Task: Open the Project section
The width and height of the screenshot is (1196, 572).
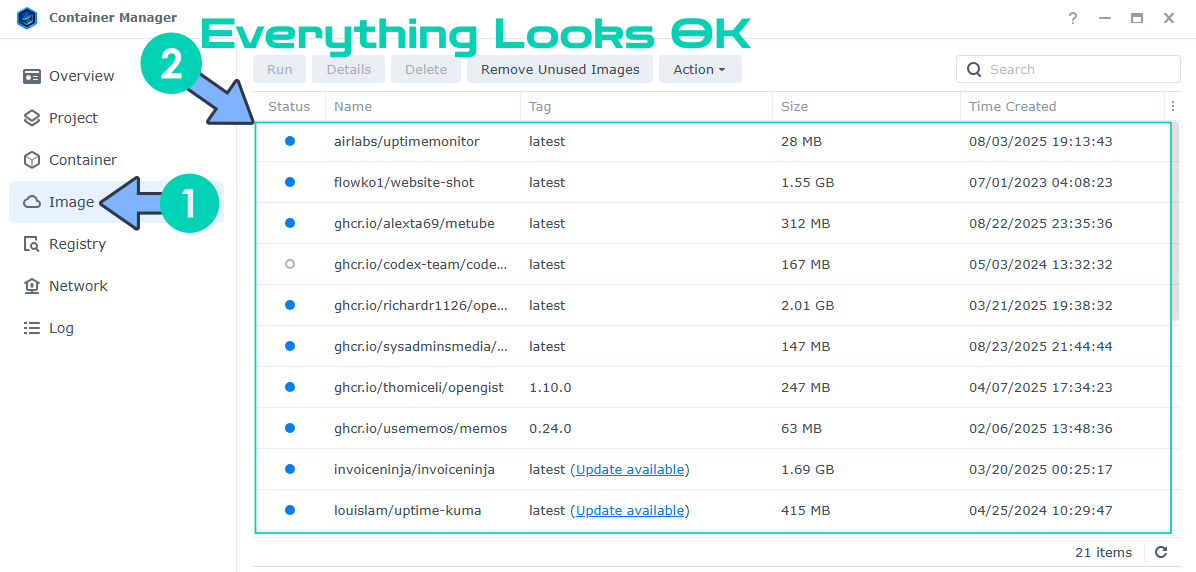Action: [x=116, y=118]
